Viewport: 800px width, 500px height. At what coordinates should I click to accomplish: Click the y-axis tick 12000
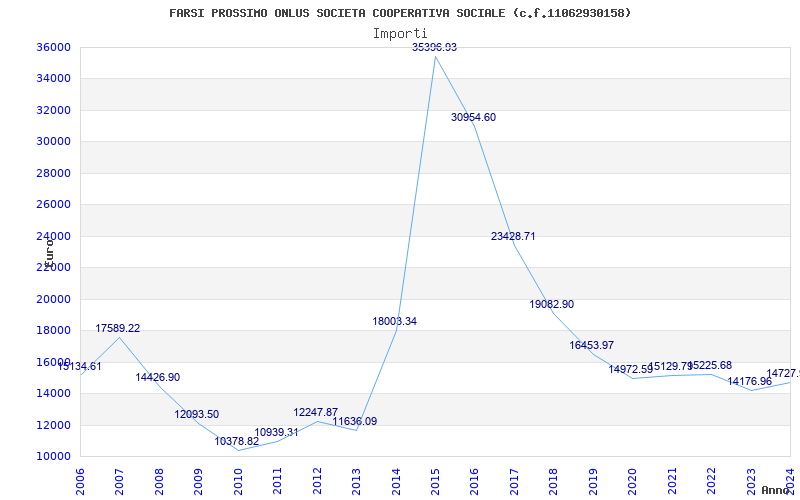tap(53, 425)
